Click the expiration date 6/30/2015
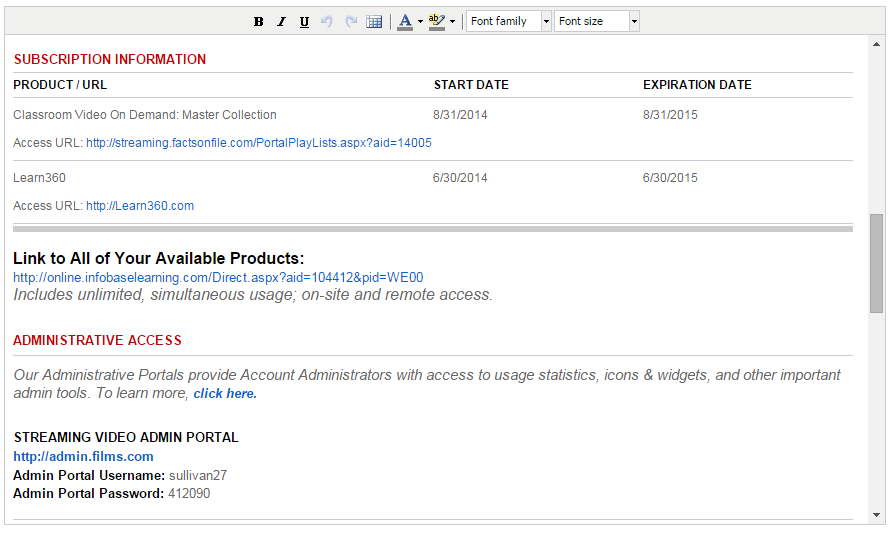The width and height of the screenshot is (894, 534). point(670,178)
